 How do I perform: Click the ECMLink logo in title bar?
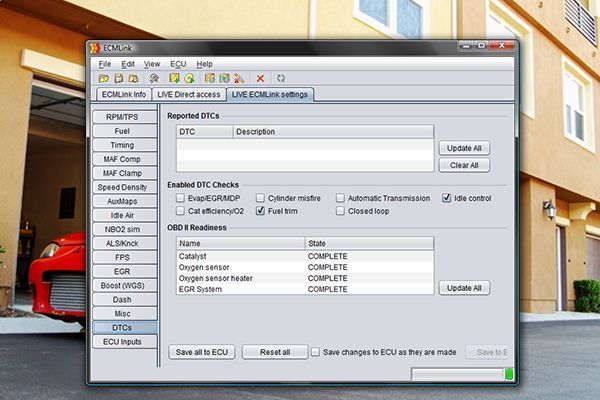(95, 48)
